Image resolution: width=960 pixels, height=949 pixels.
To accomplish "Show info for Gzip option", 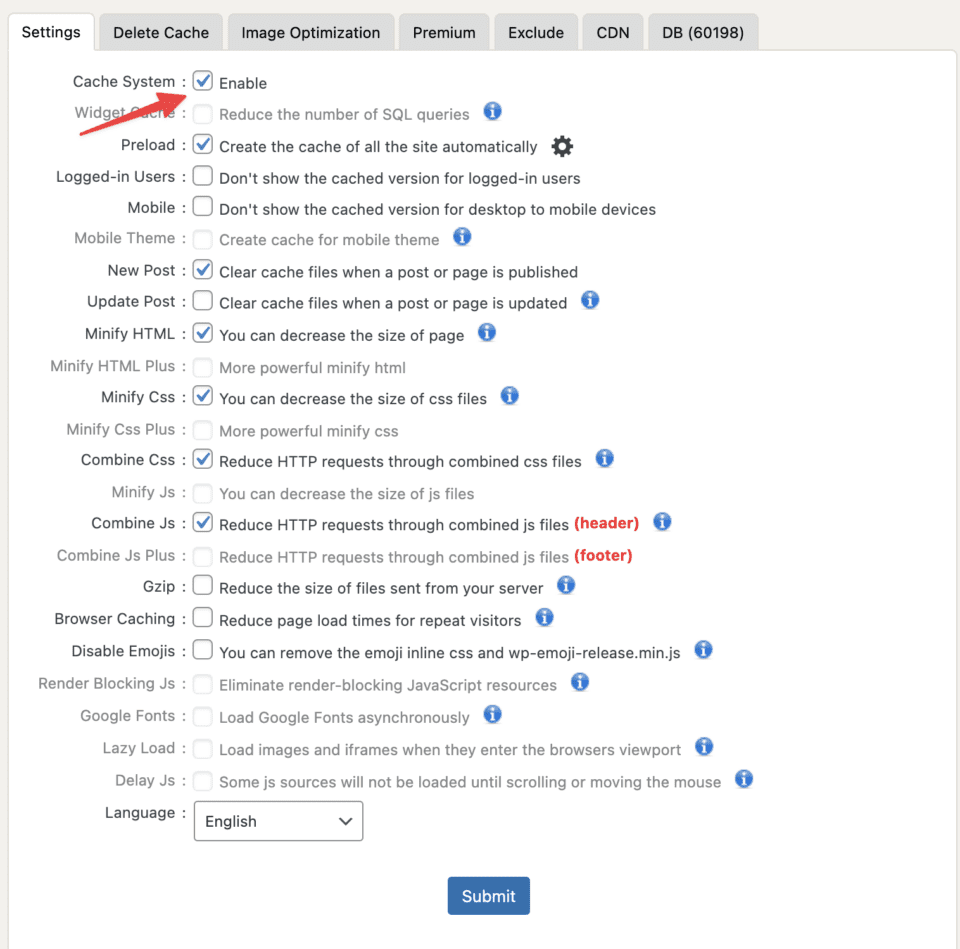I will click(x=566, y=585).
